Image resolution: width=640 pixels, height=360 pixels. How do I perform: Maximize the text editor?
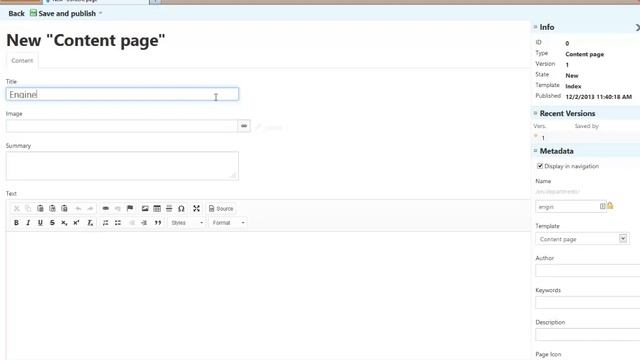pyautogui.click(x=196, y=209)
